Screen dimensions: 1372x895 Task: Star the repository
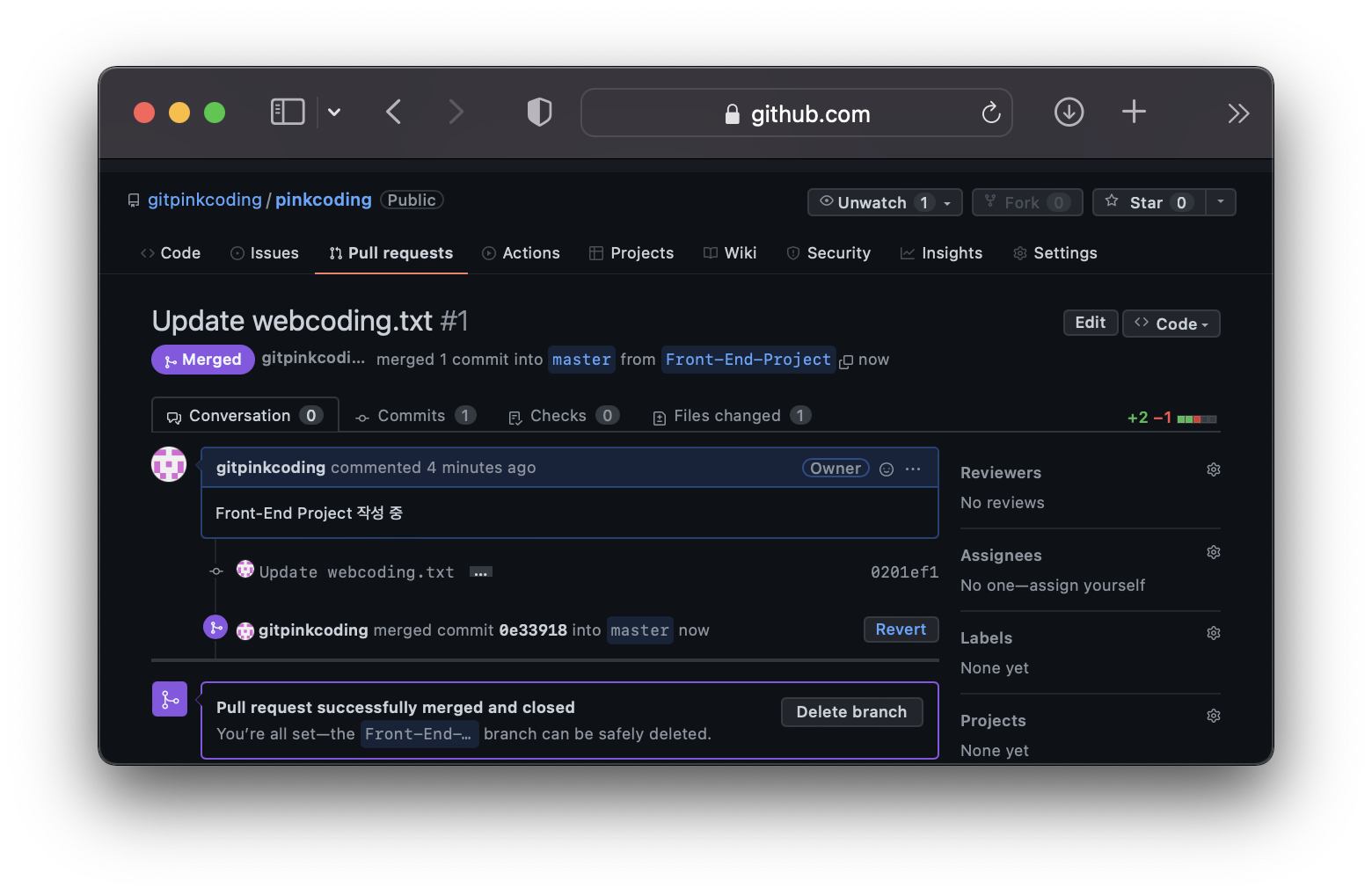pos(1149,202)
